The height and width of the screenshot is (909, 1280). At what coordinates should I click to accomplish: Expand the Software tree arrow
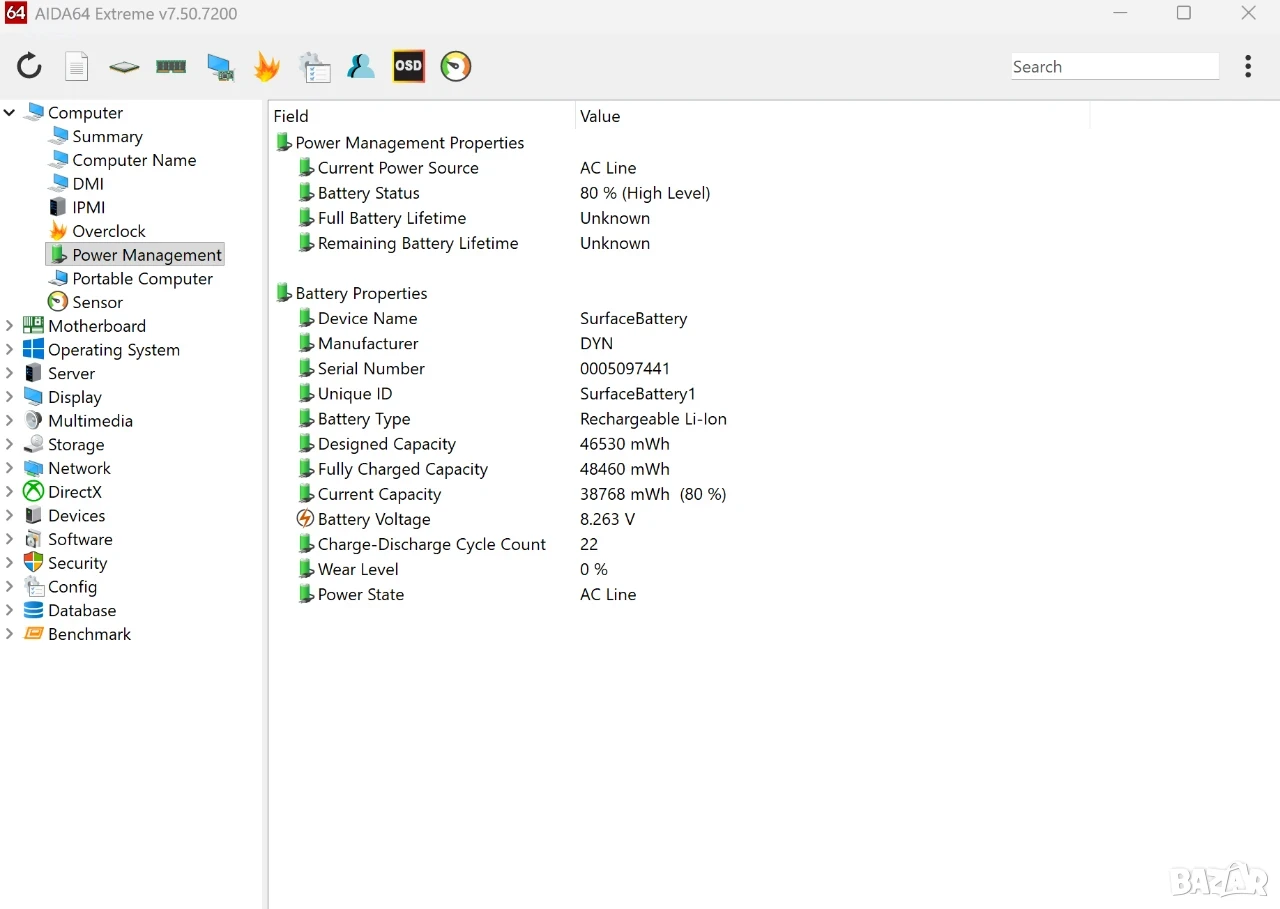click(x=10, y=539)
